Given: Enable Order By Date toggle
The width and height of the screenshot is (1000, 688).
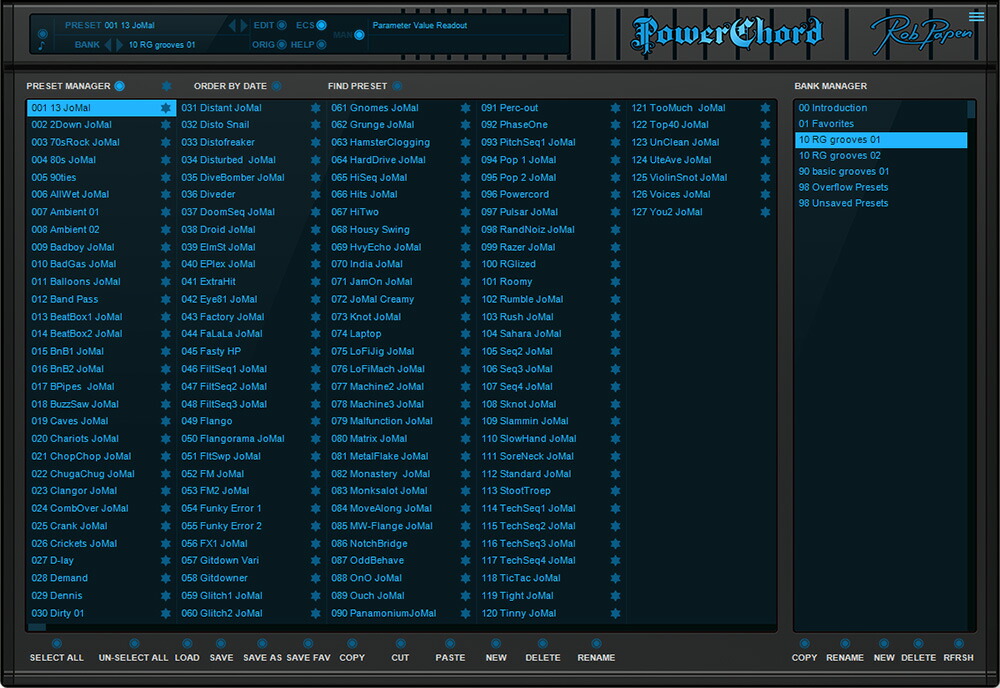Looking at the screenshot, I should (276, 86).
